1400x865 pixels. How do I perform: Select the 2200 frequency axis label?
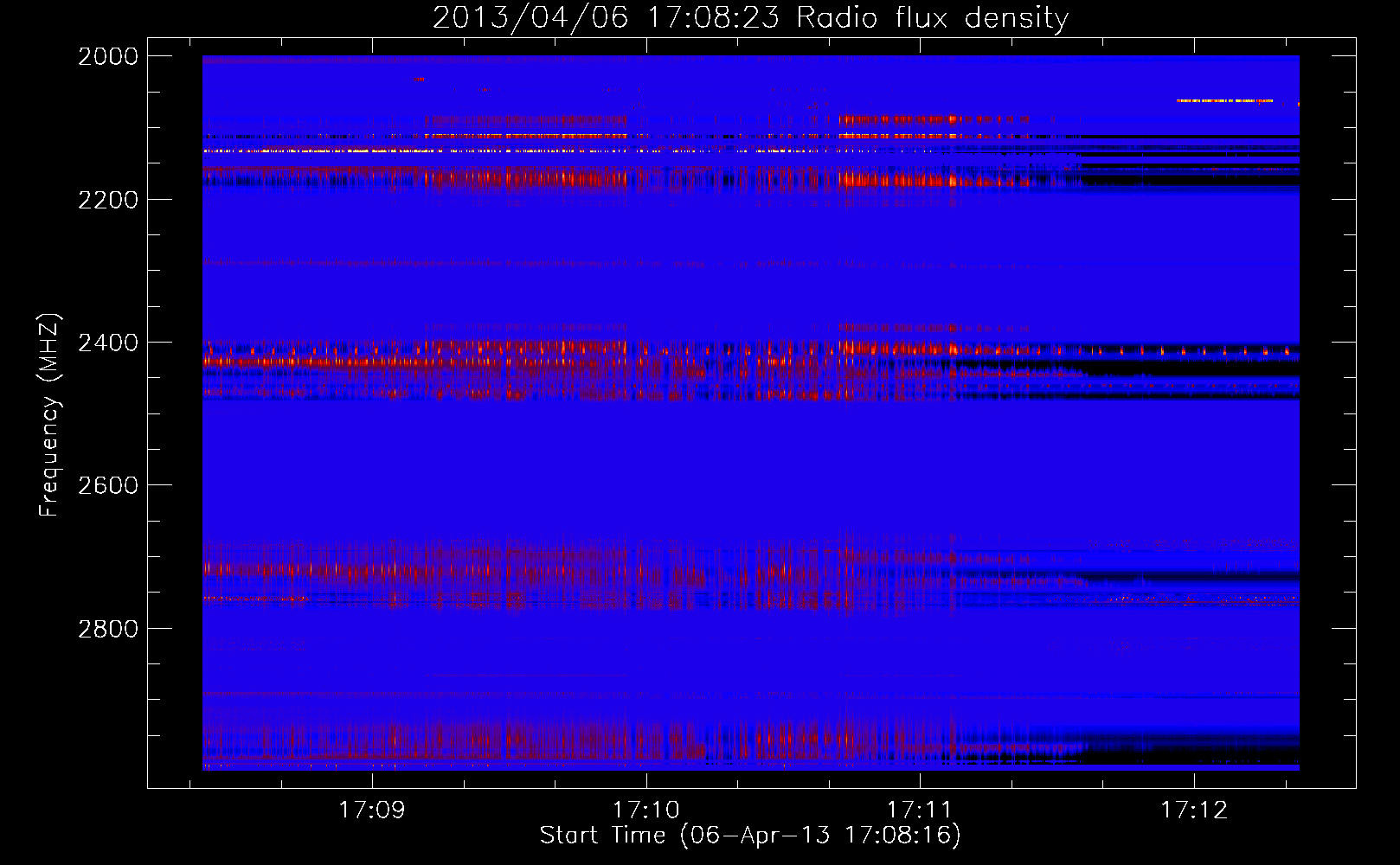[x=108, y=200]
